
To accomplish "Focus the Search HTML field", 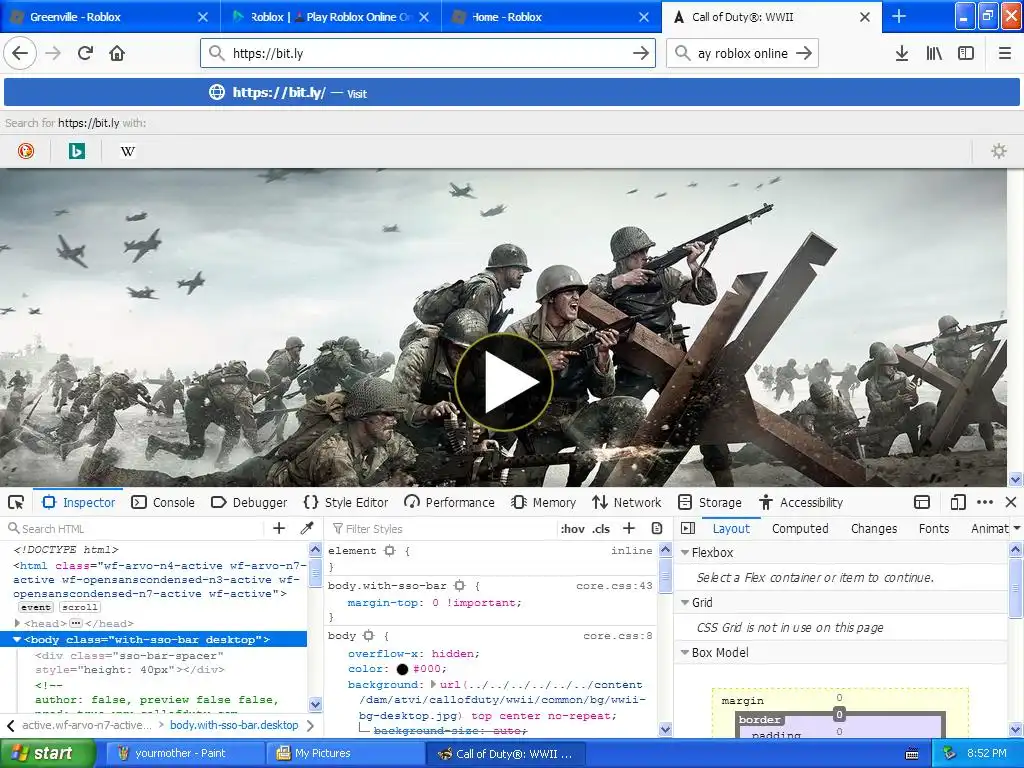I will point(134,528).
